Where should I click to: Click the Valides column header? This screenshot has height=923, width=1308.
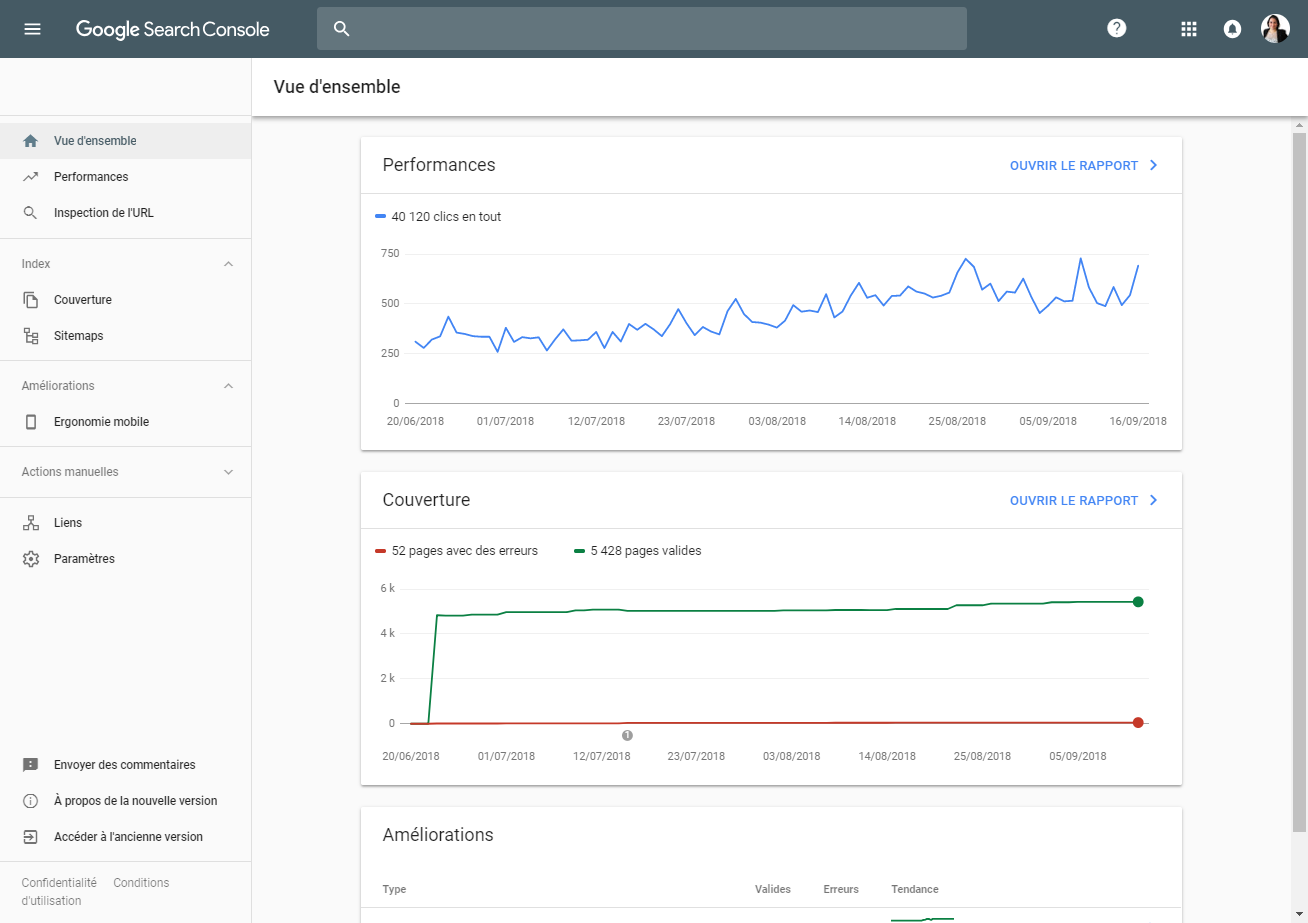coord(773,889)
